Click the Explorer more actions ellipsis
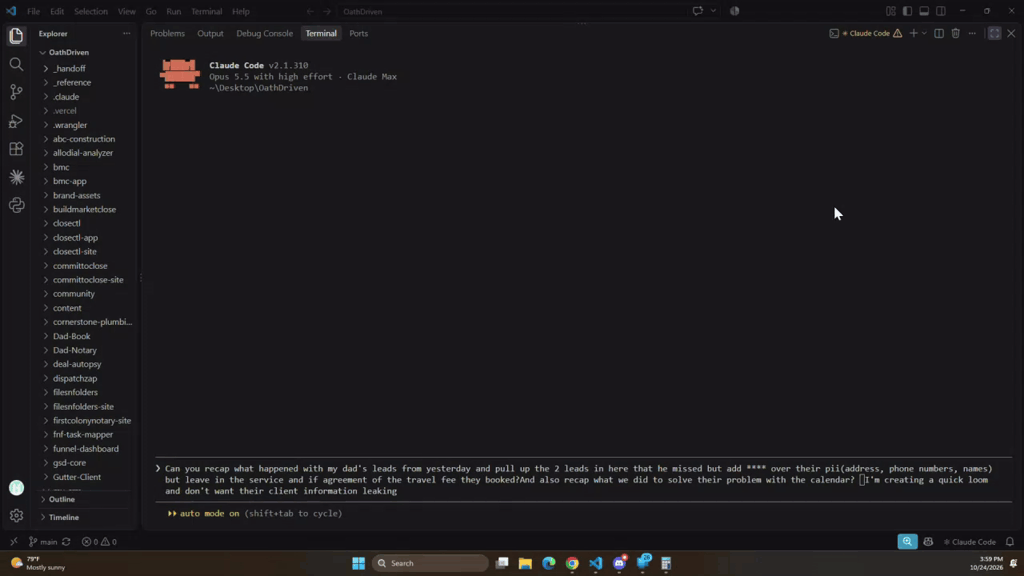 [x=127, y=33]
